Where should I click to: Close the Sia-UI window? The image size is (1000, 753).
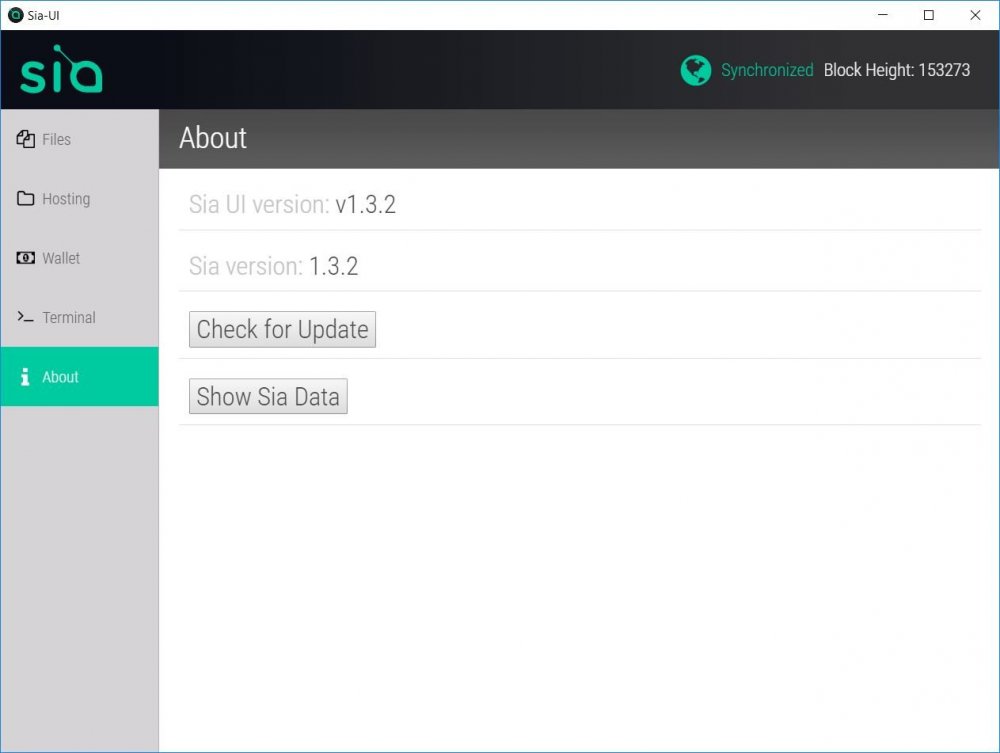975,15
